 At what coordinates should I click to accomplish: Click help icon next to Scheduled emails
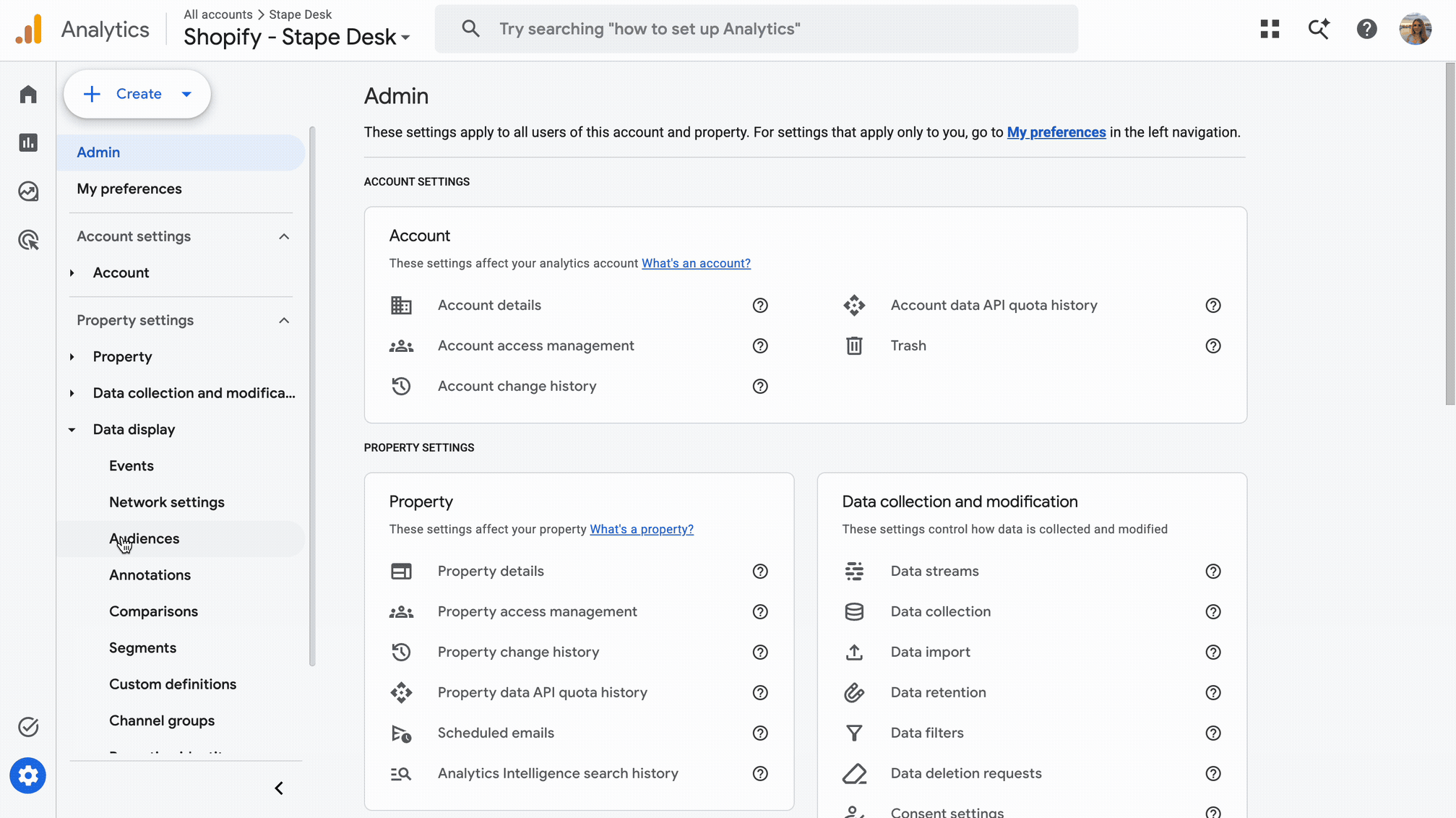760,733
